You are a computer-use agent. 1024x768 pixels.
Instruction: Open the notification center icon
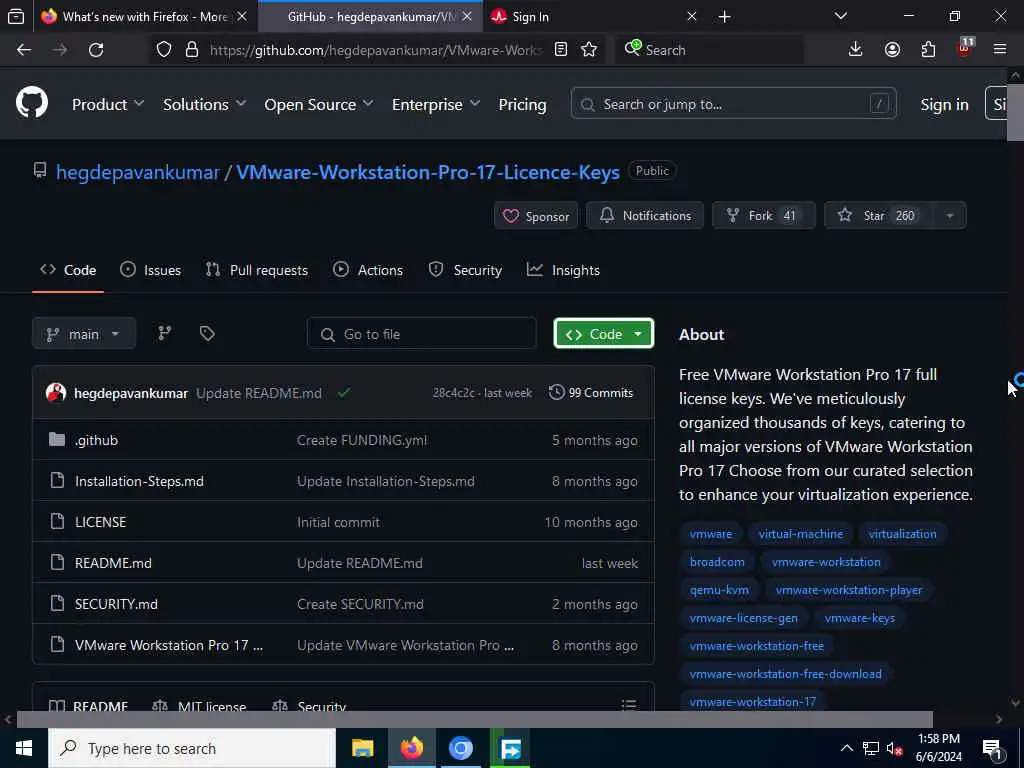(x=992, y=749)
